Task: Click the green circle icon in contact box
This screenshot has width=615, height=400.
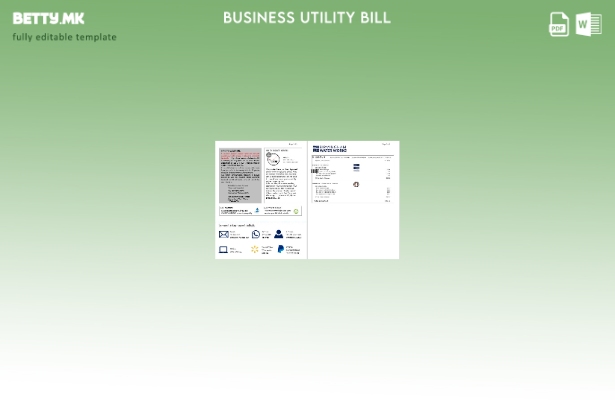Action: click(296, 211)
